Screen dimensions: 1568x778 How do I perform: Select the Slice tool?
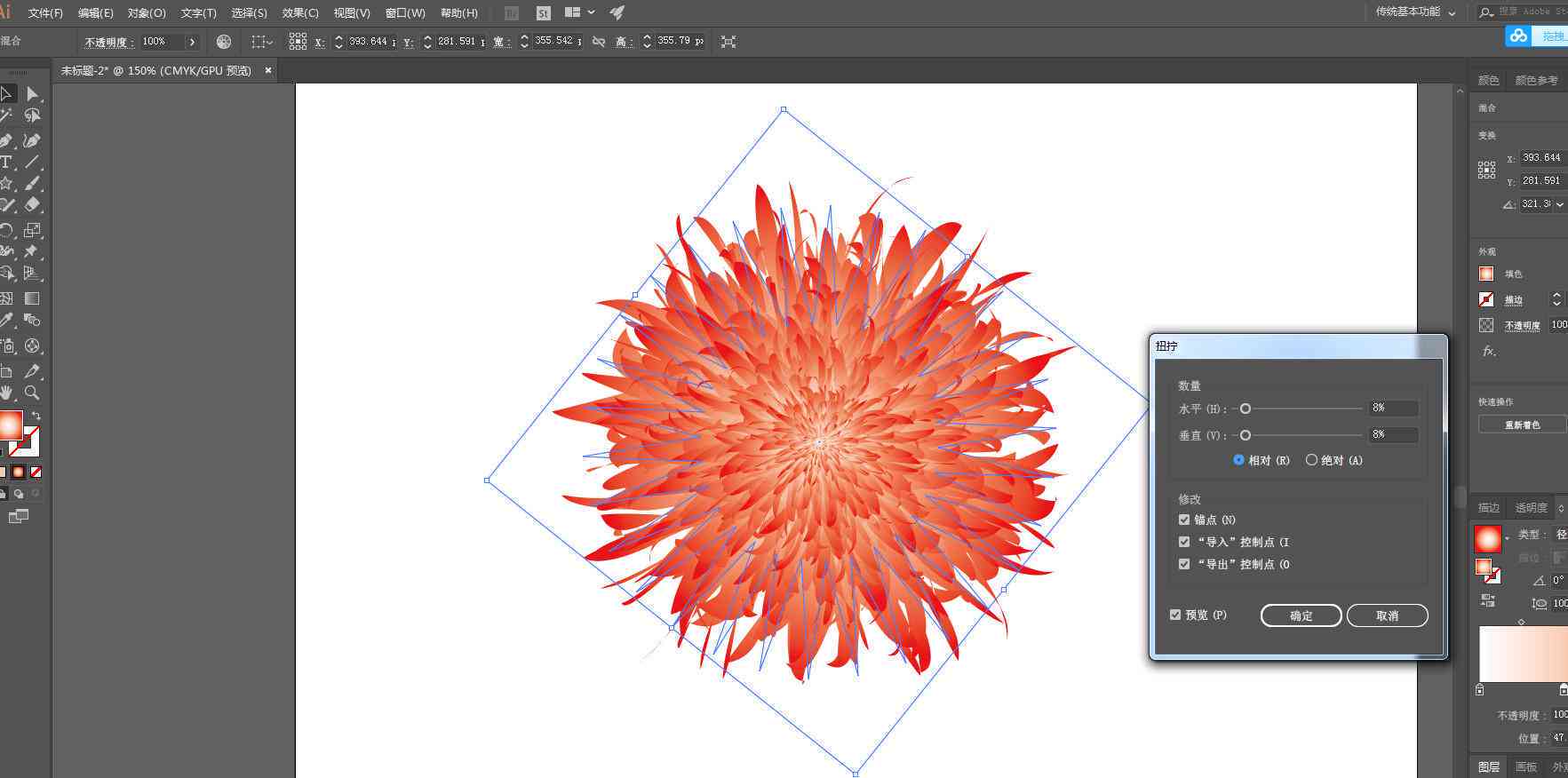(x=32, y=371)
